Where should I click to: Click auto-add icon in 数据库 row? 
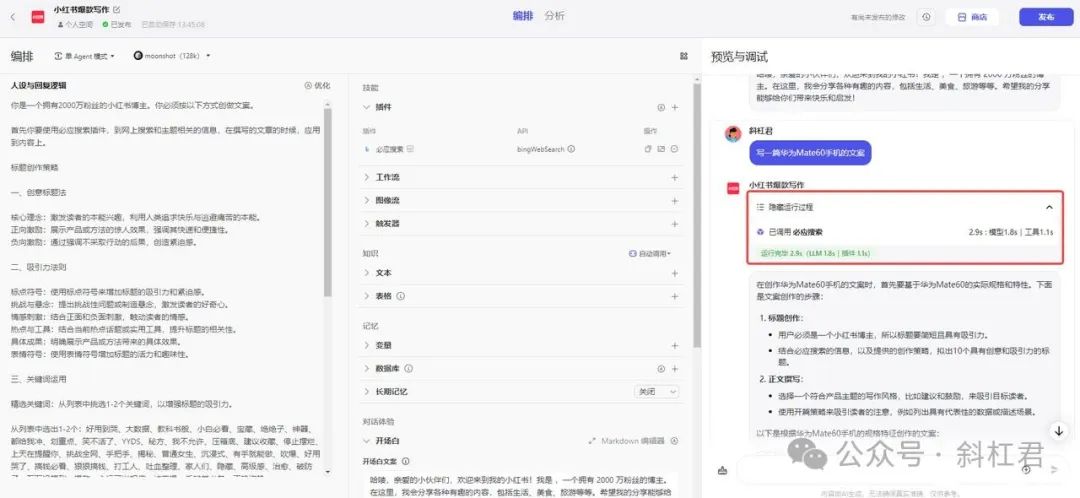click(661, 369)
